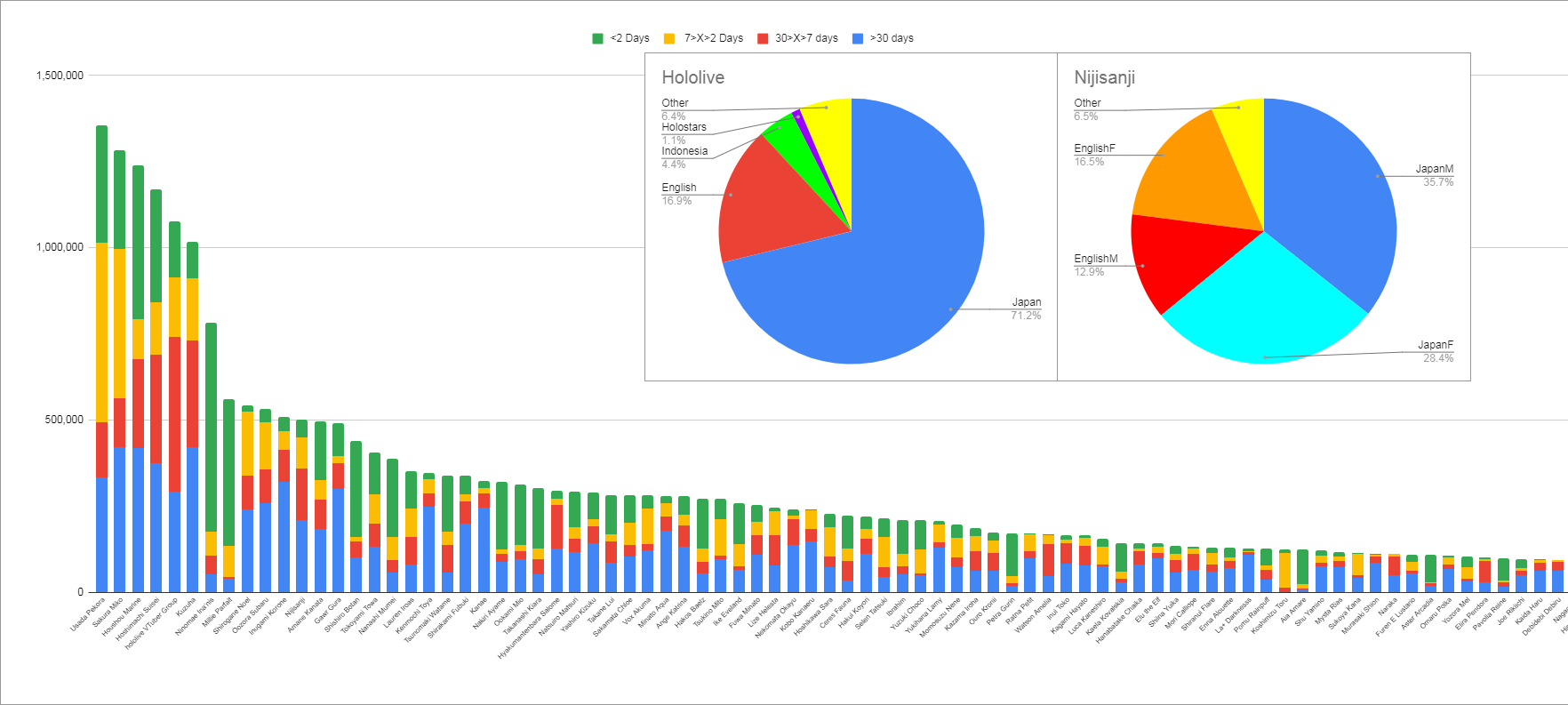This screenshot has height=705, width=1568.
Task: Click the Nijisanji 'Other 6.5%' label
Action: pos(1087,109)
